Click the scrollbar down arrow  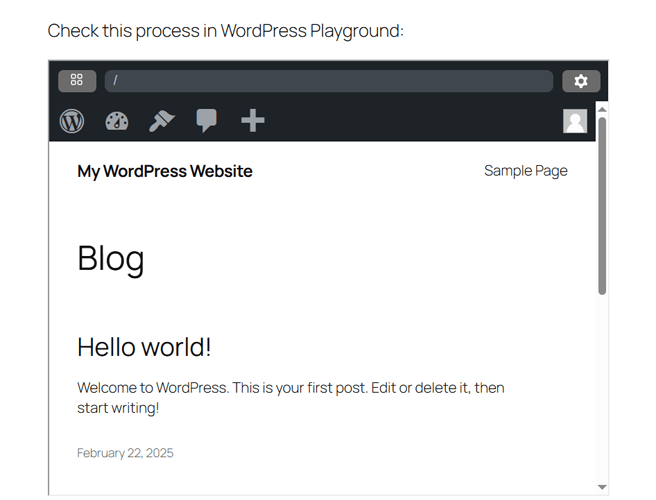click(602, 487)
